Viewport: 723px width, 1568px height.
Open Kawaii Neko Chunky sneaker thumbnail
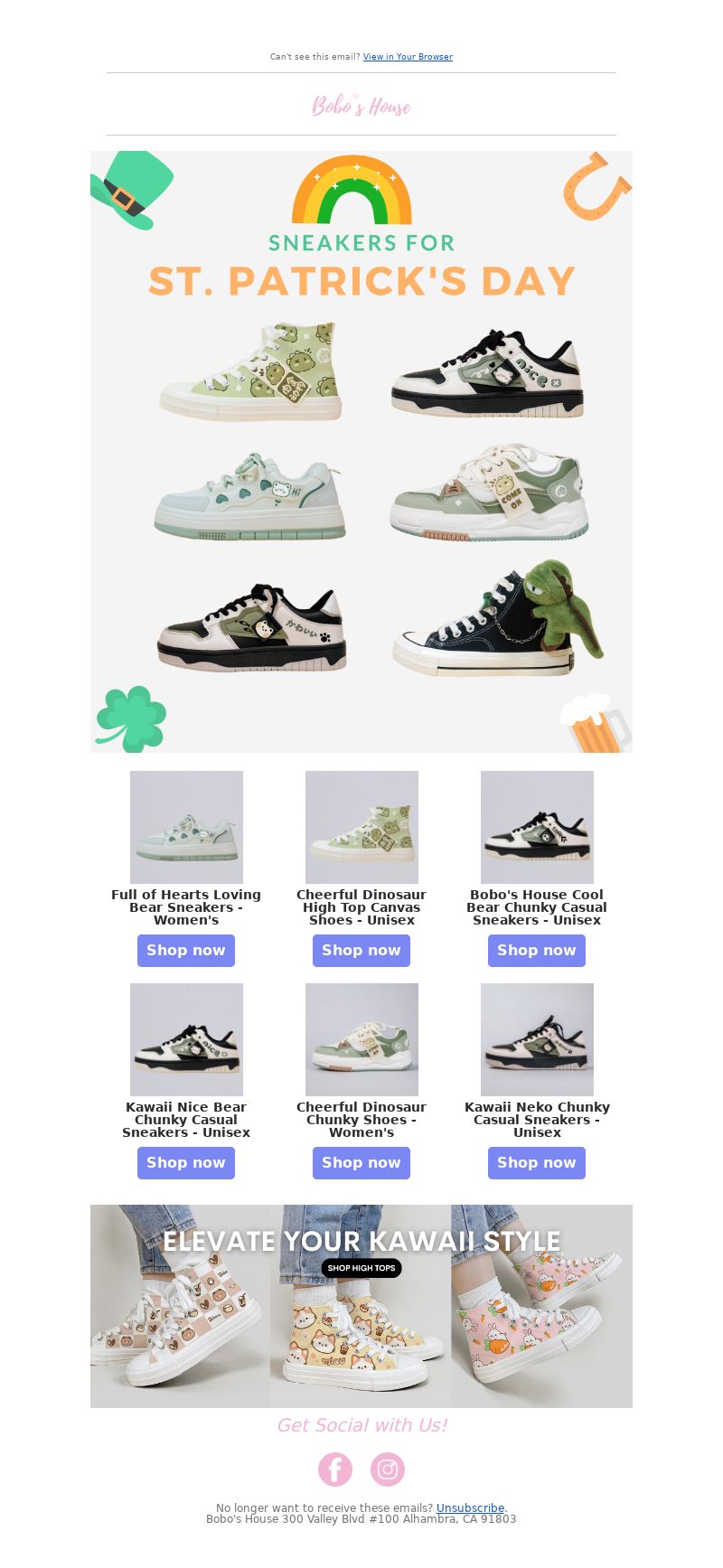tap(537, 1039)
